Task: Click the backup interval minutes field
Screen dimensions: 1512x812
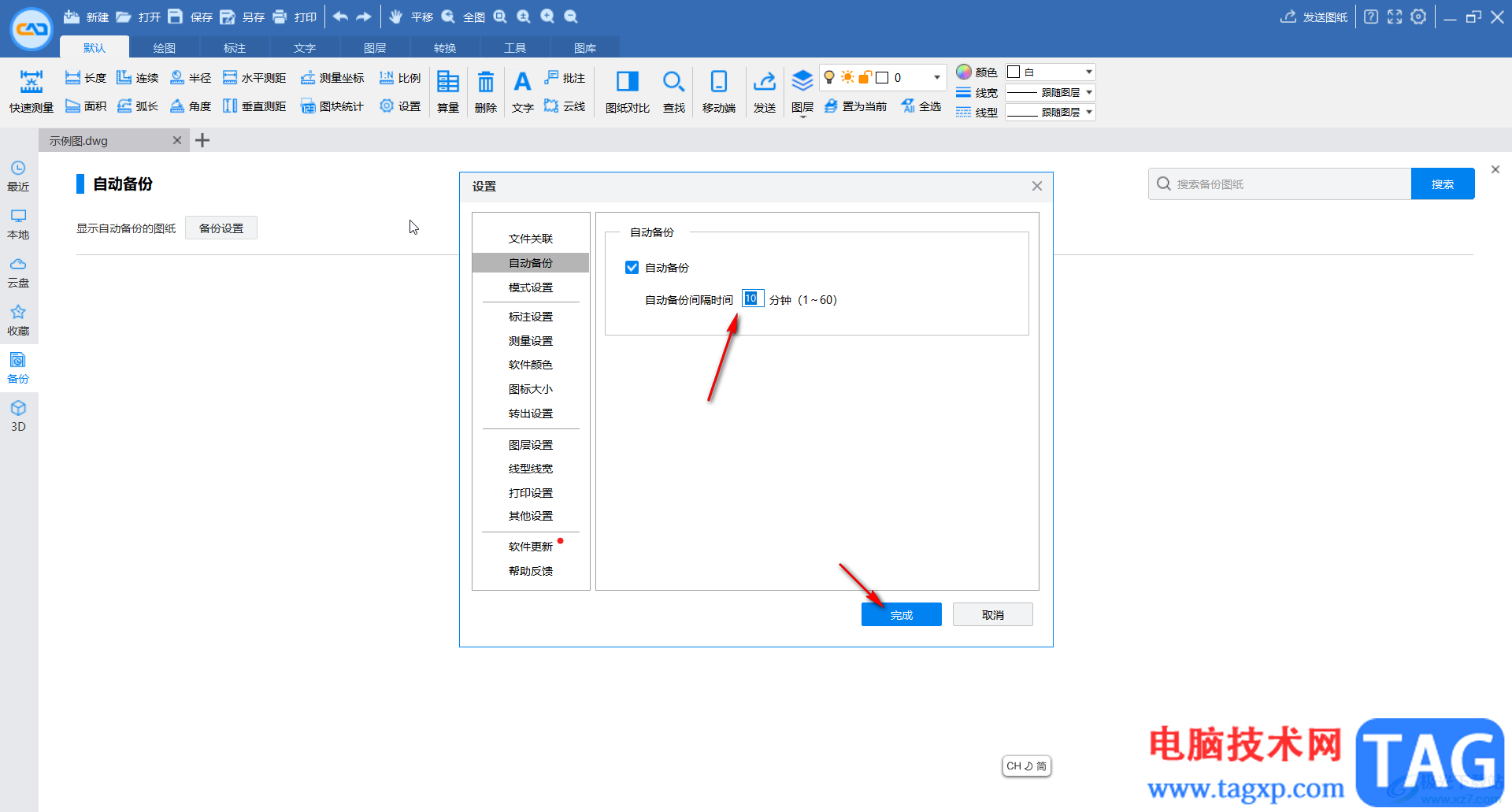Action: pyautogui.click(x=753, y=298)
